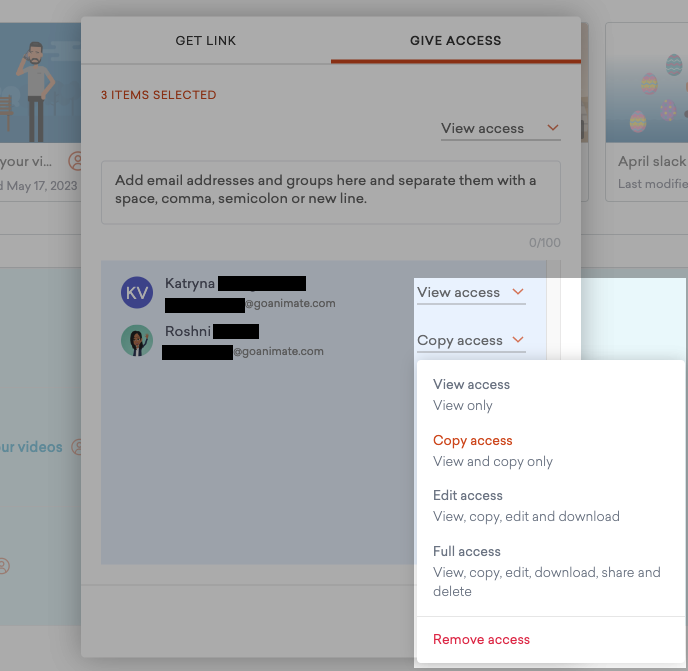688x671 pixels.
Task: Click the May 17, 2023 date text
Action: pyautogui.click(x=42, y=186)
